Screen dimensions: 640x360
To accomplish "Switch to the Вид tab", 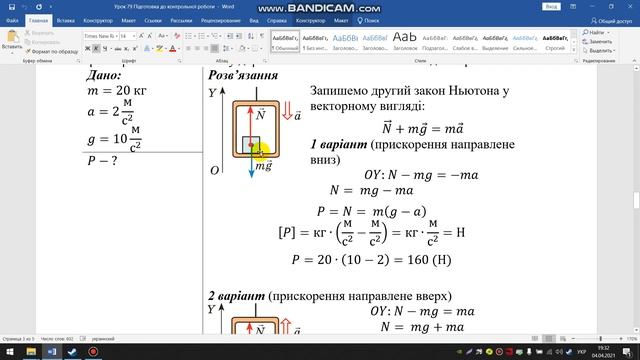I will [253, 20].
